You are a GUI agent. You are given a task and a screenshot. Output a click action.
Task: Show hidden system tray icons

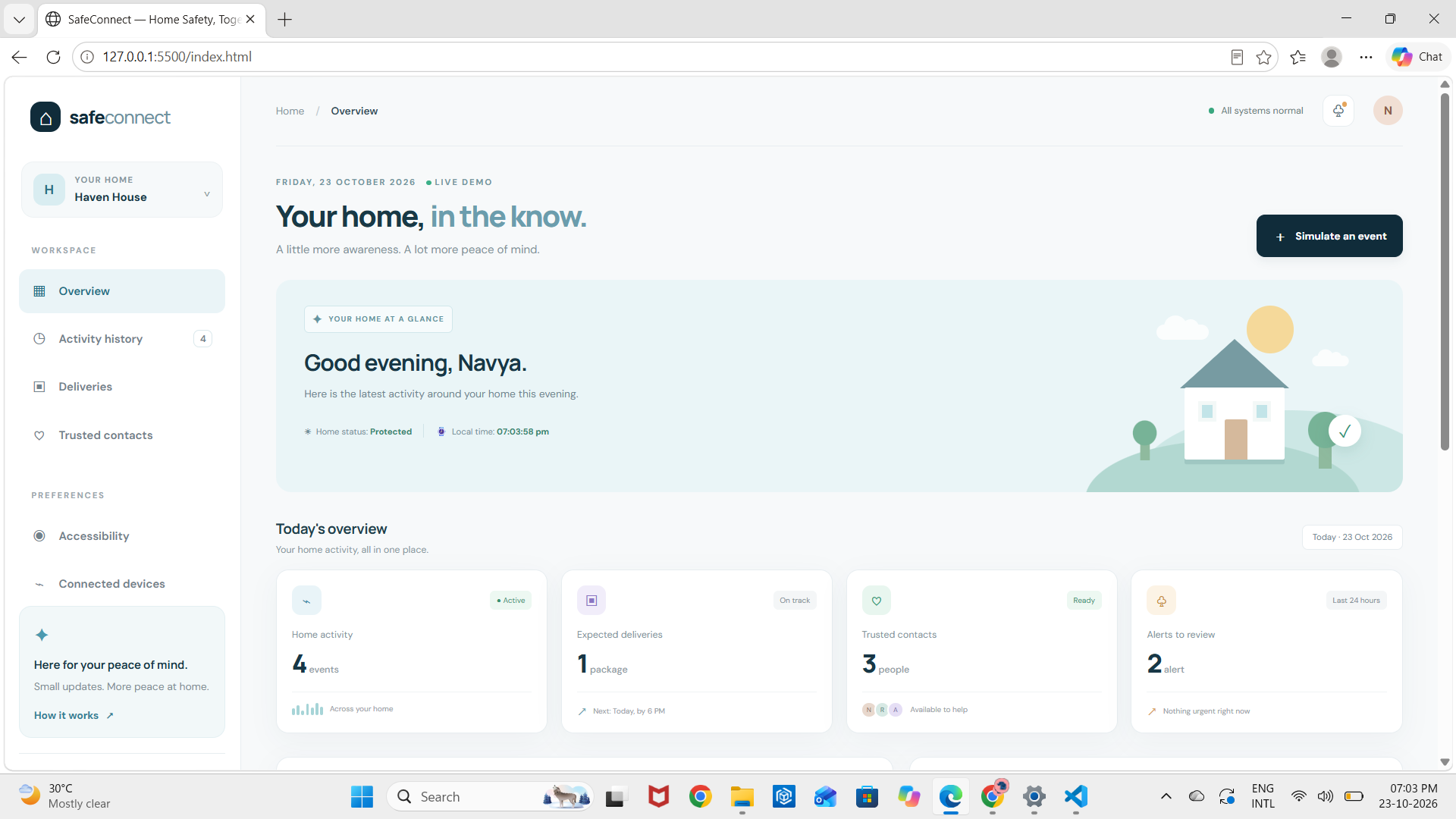(1166, 796)
